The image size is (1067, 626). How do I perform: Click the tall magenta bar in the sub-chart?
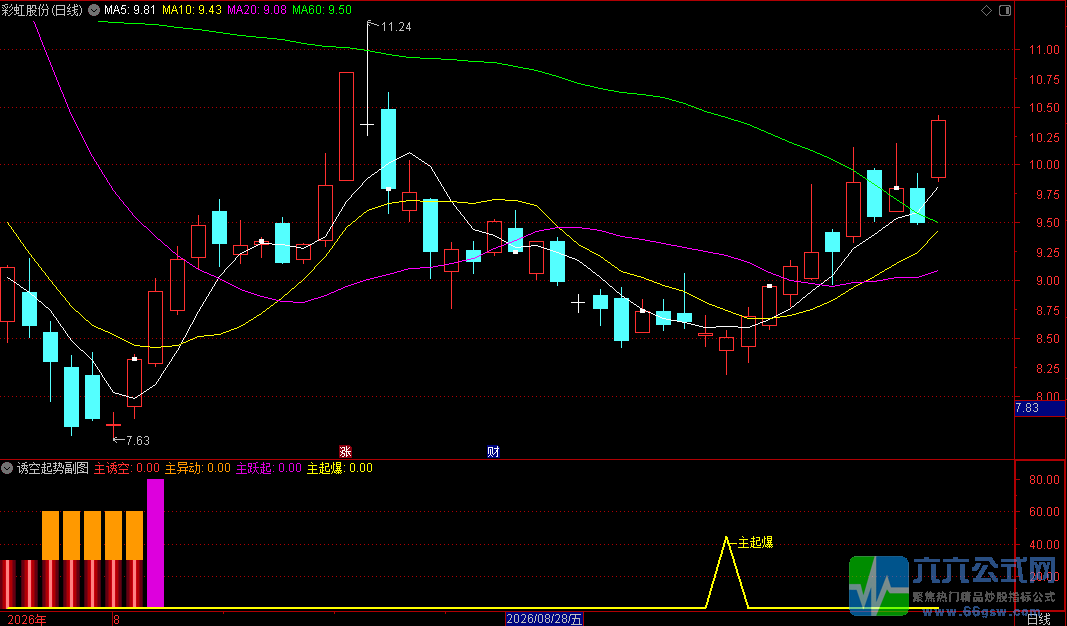155,543
